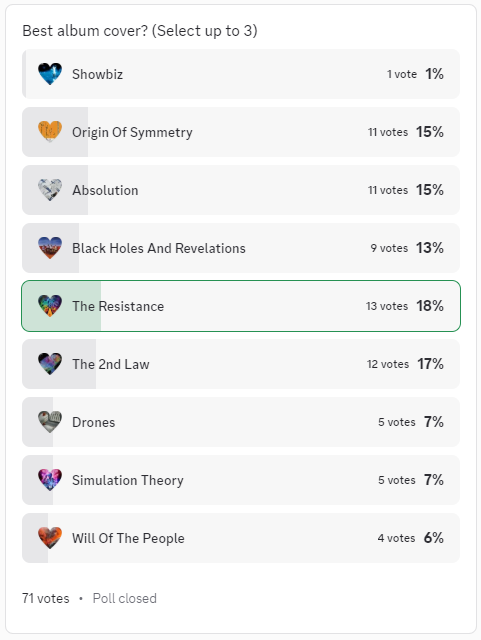Click The 2nd Law heart icon
Image resolution: width=481 pixels, height=640 pixels.
[x=50, y=364]
